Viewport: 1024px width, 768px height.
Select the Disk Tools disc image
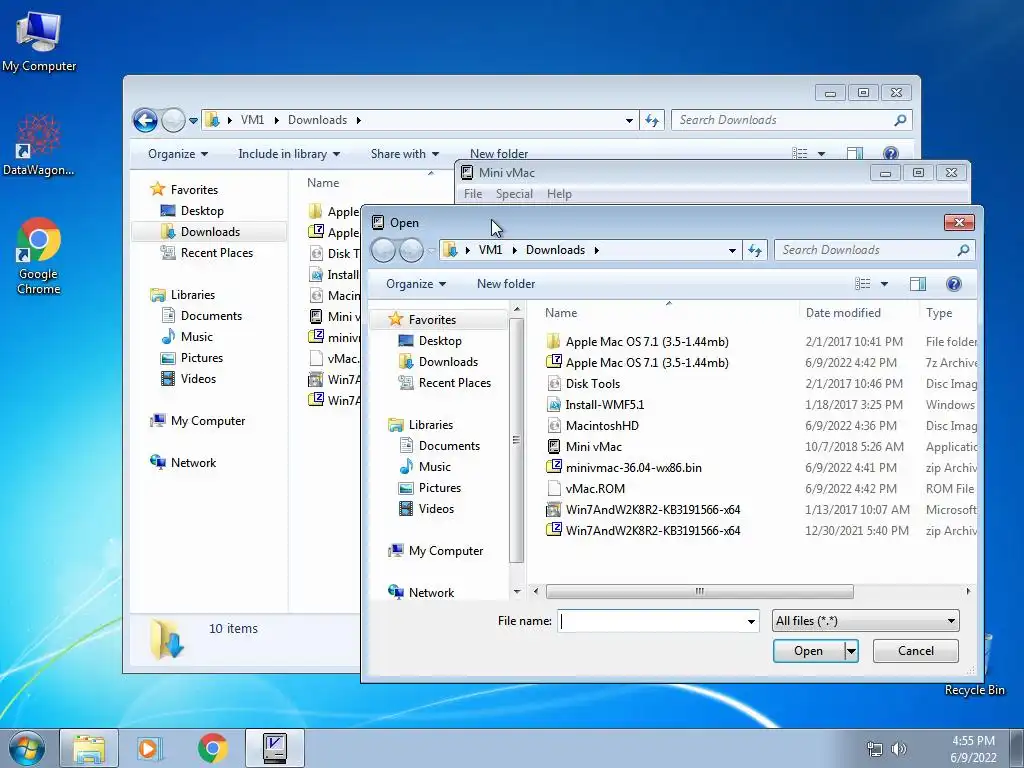583,383
